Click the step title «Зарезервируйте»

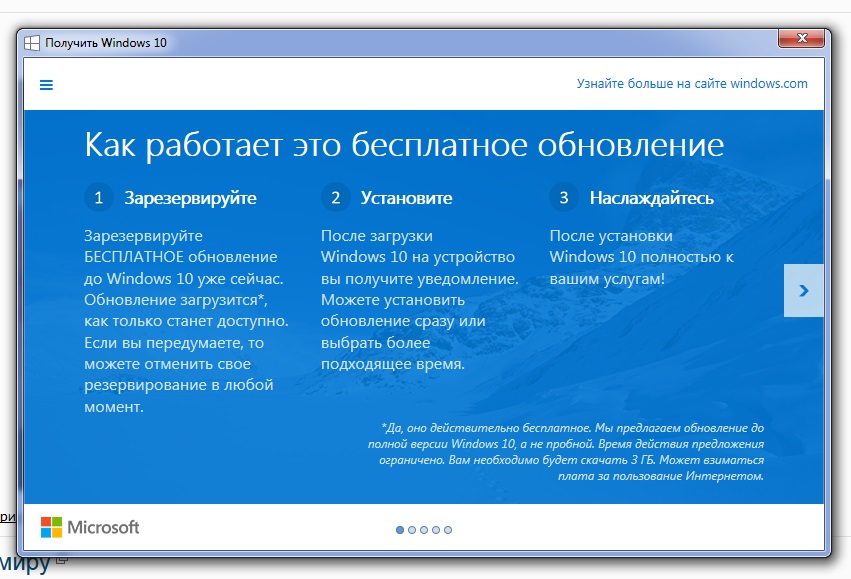pyautogui.click(x=190, y=198)
